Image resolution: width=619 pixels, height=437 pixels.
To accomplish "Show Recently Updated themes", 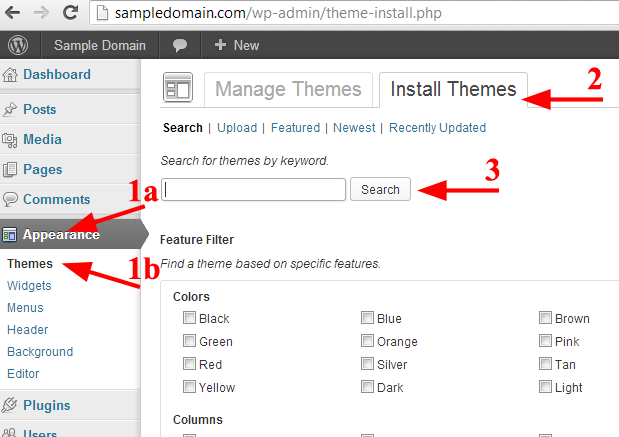I will pos(437,128).
